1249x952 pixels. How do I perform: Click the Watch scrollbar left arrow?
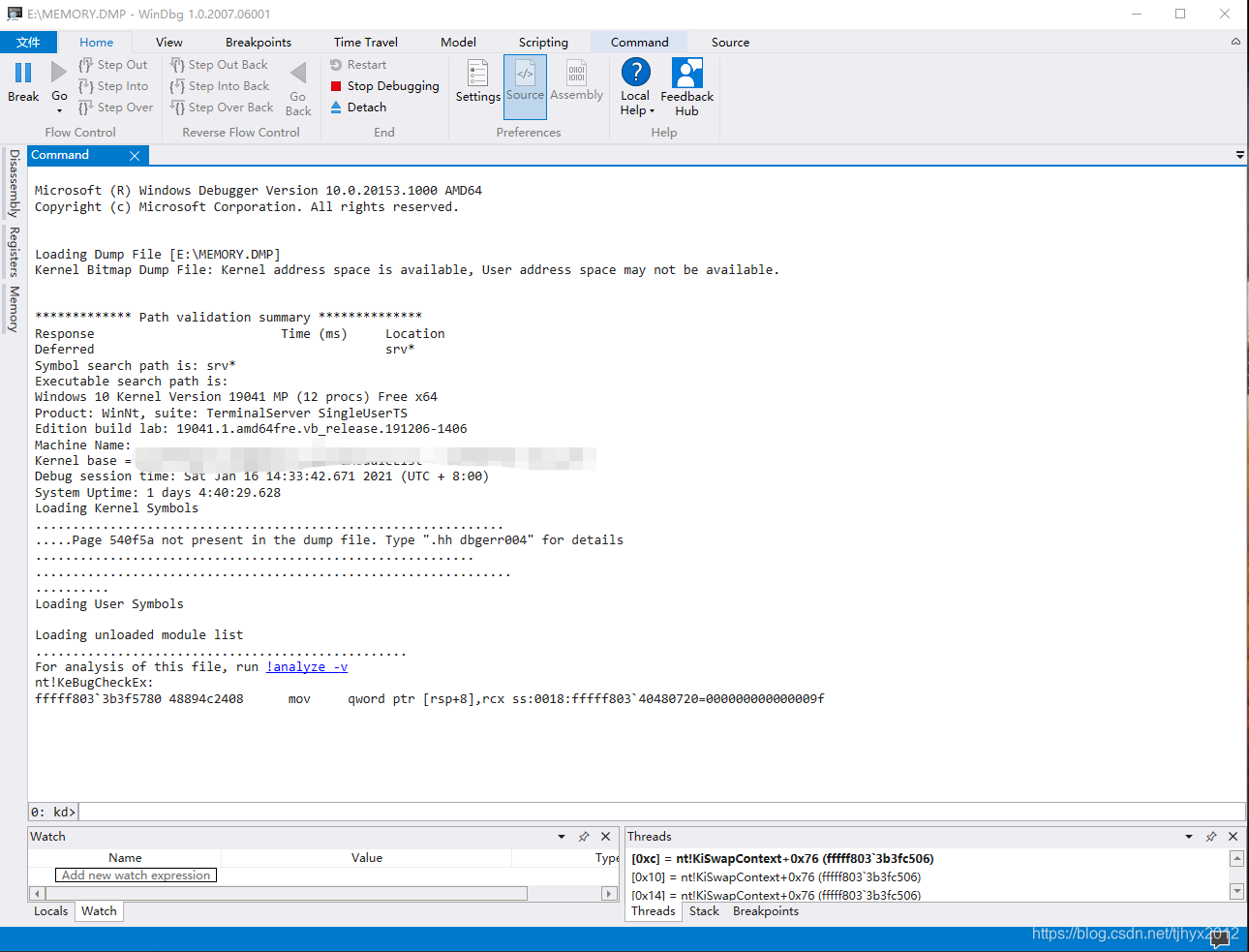click(37, 893)
